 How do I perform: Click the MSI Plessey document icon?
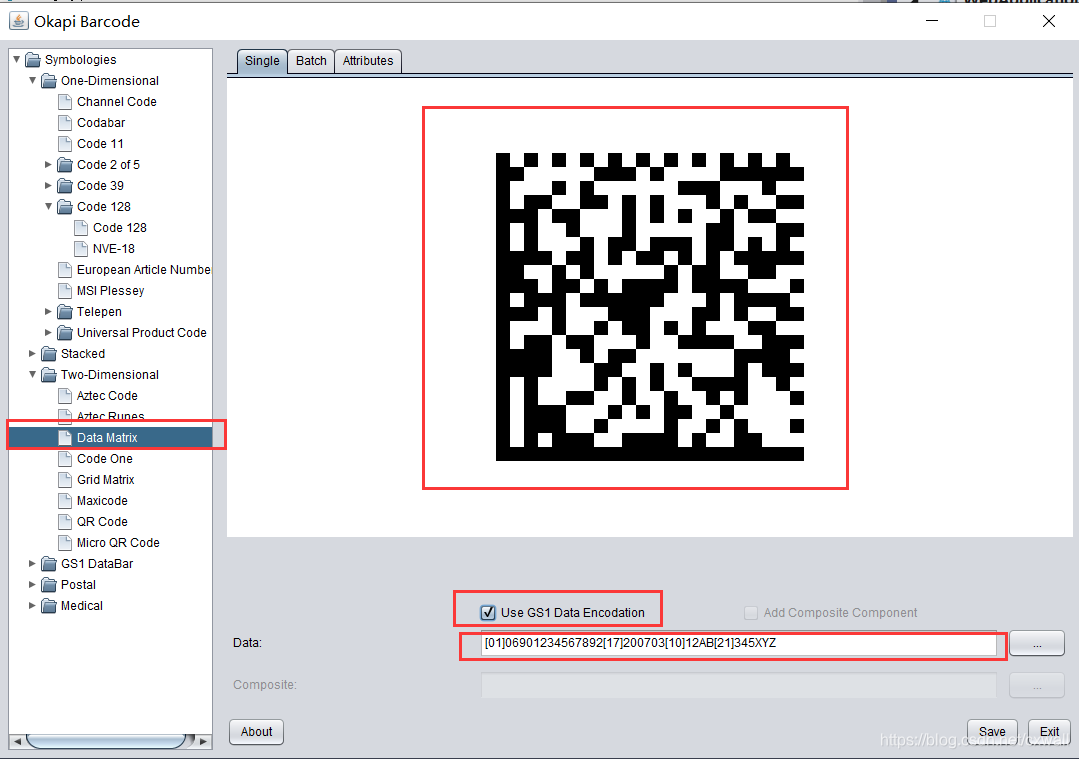[65, 291]
